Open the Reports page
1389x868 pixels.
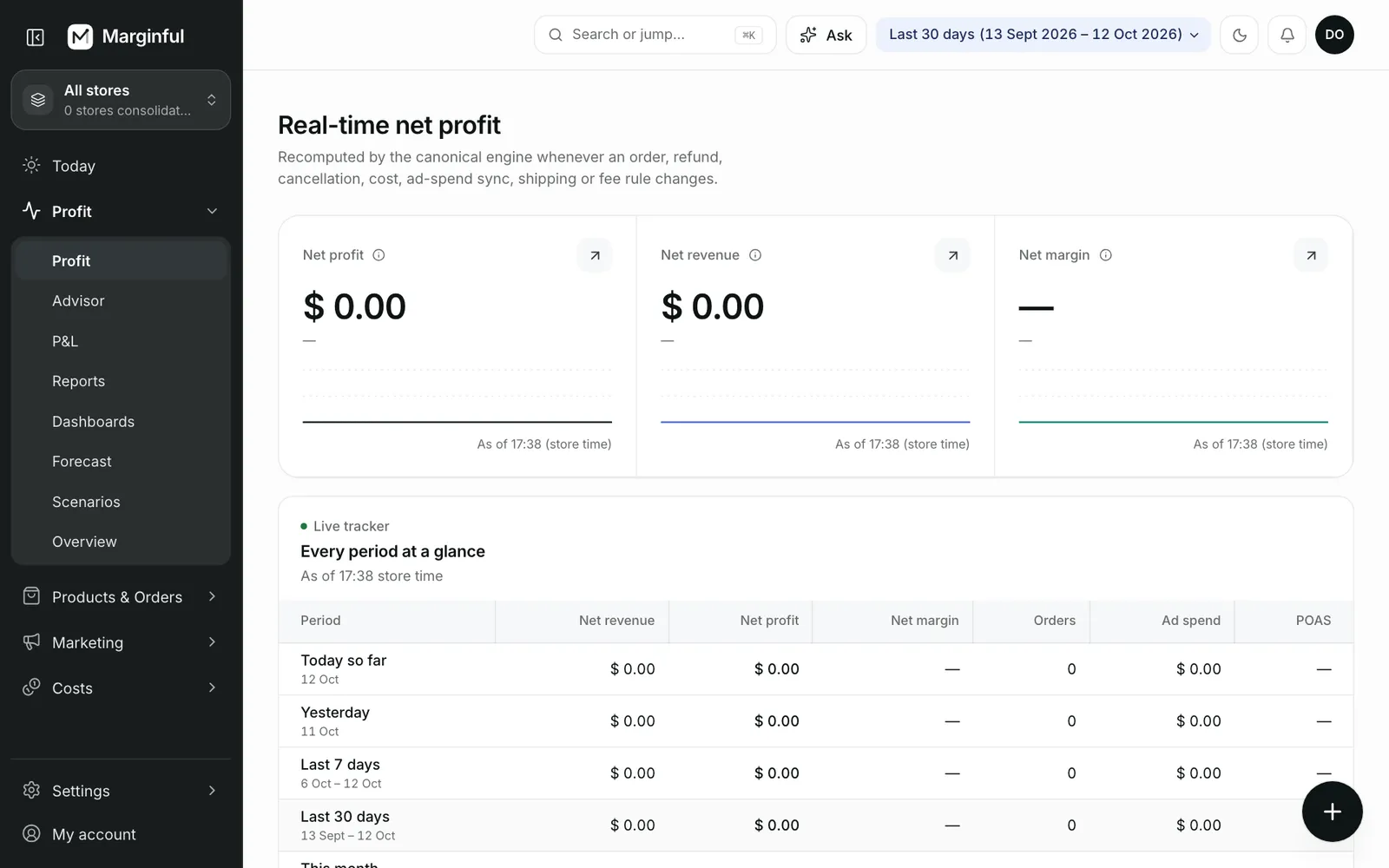pos(121,381)
